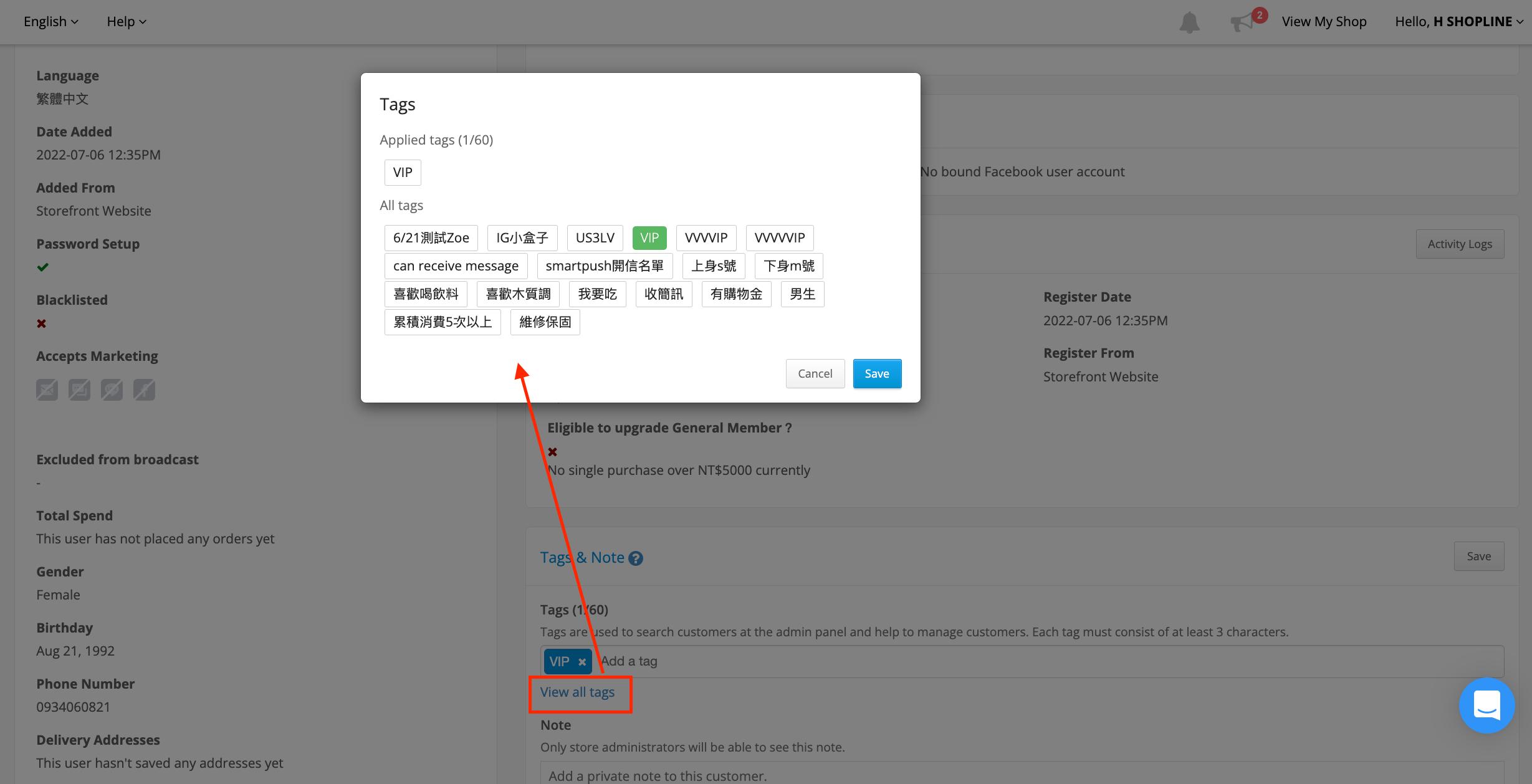Viewport: 1532px width, 784px height.
Task: Select the VVVVVVIP tag
Action: [780, 237]
